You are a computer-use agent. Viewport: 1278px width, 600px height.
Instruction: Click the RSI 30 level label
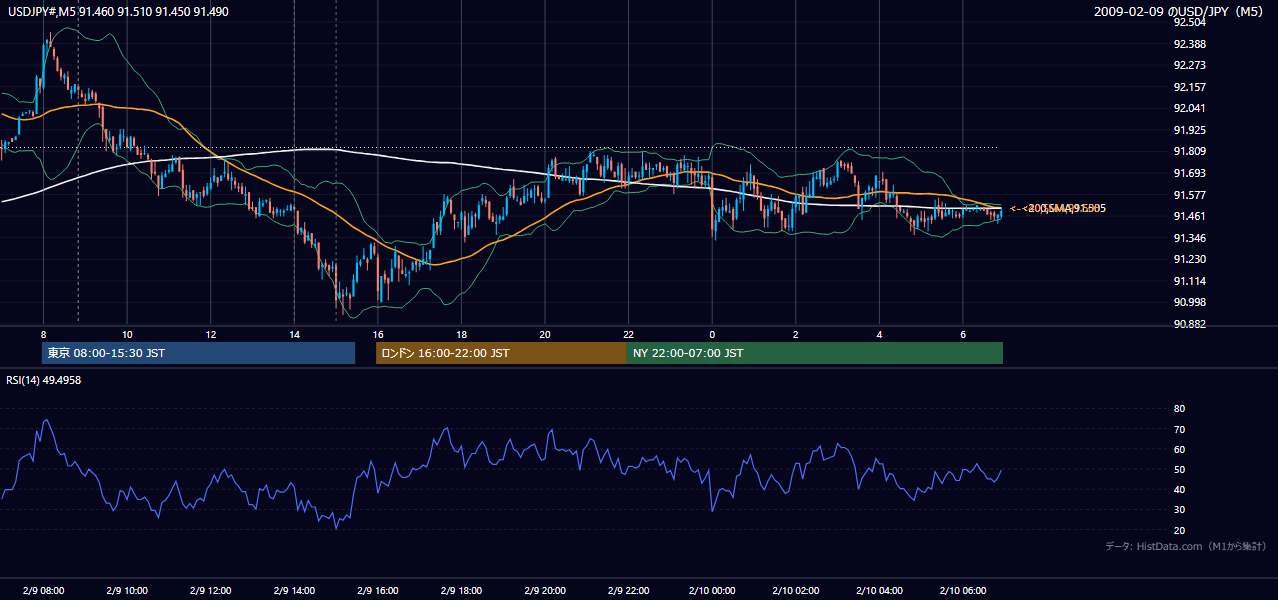click(x=1179, y=510)
